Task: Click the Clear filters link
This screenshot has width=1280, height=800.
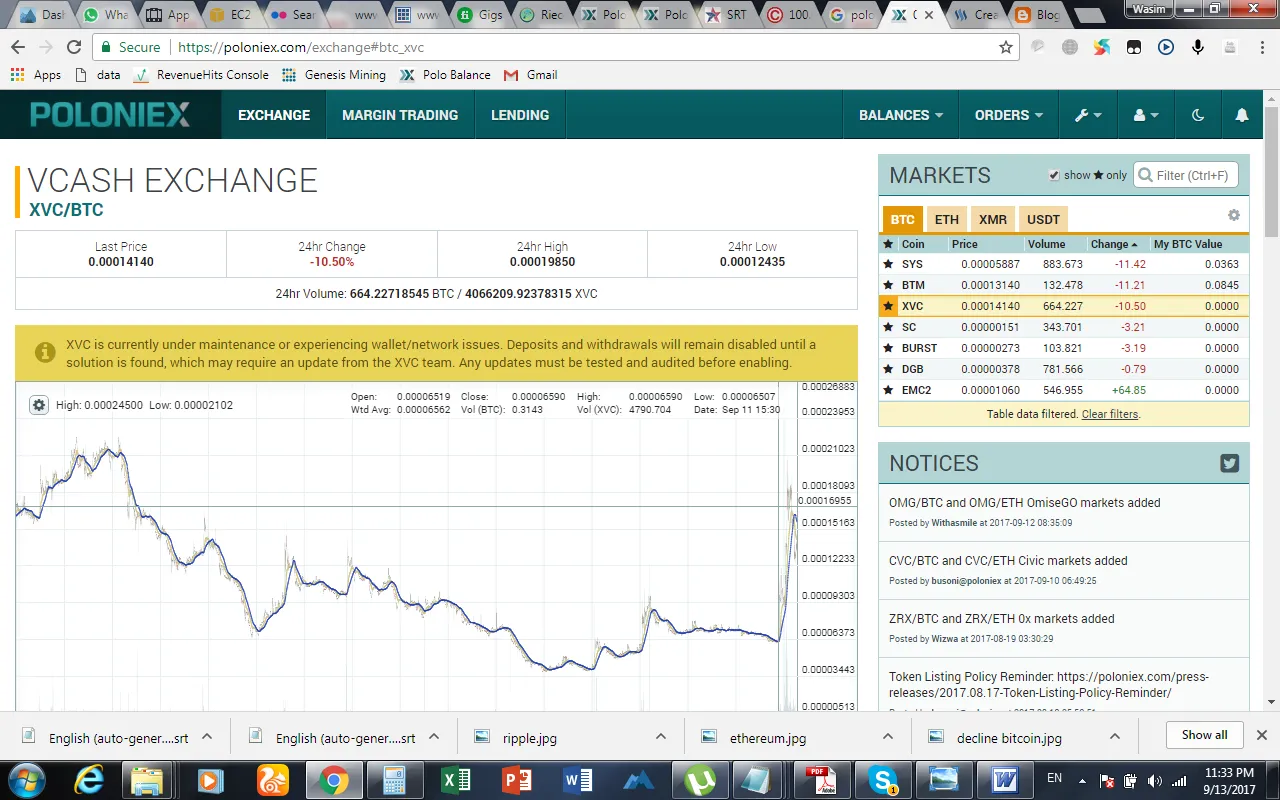Action: point(1110,414)
